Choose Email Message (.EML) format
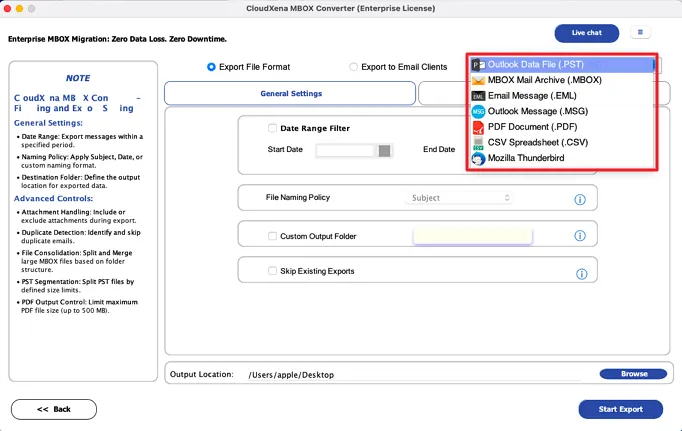Image resolution: width=682 pixels, height=431 pixels. point(562,96)
